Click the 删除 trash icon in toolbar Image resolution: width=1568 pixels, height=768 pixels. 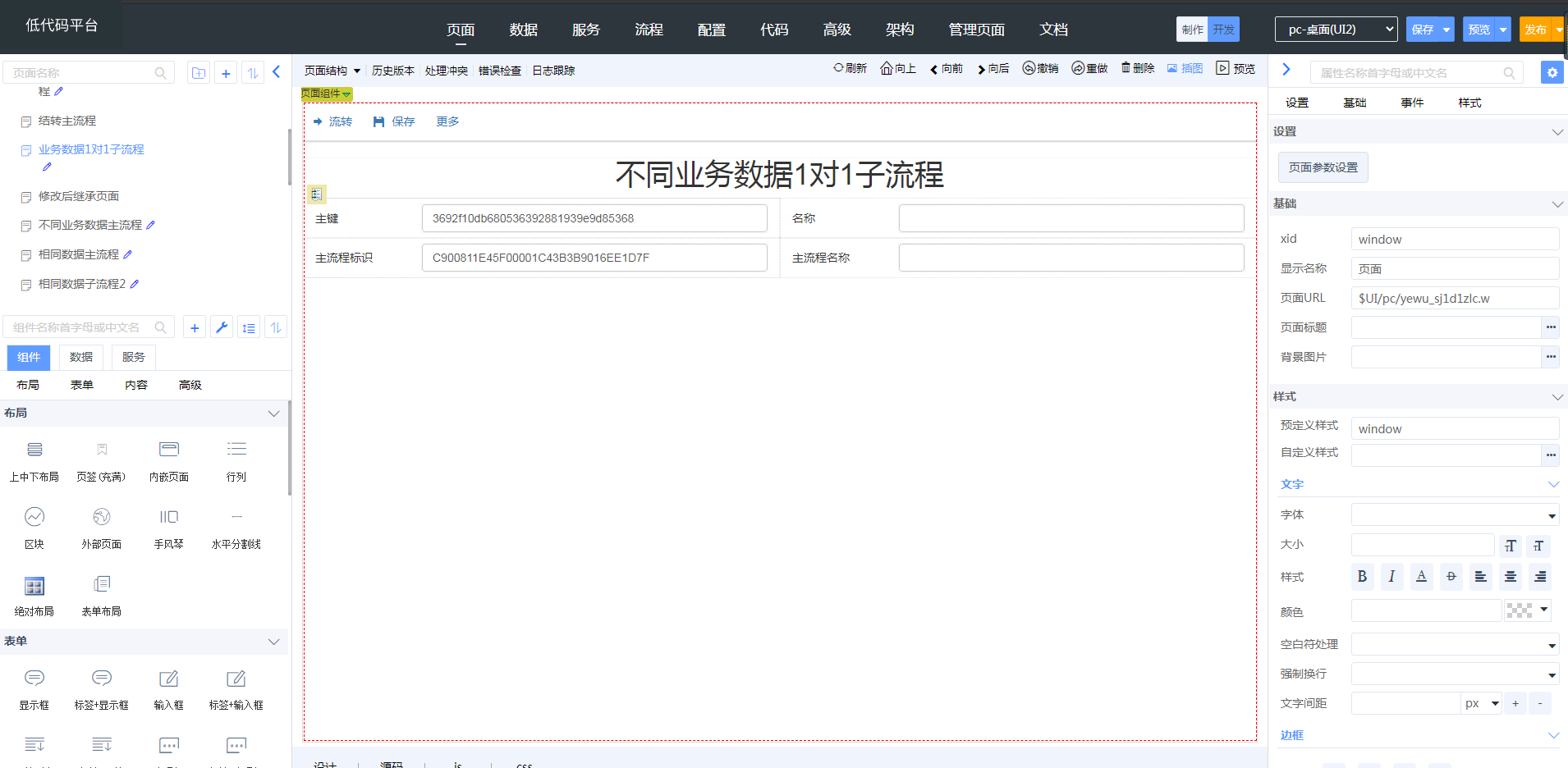(1126, 68)
